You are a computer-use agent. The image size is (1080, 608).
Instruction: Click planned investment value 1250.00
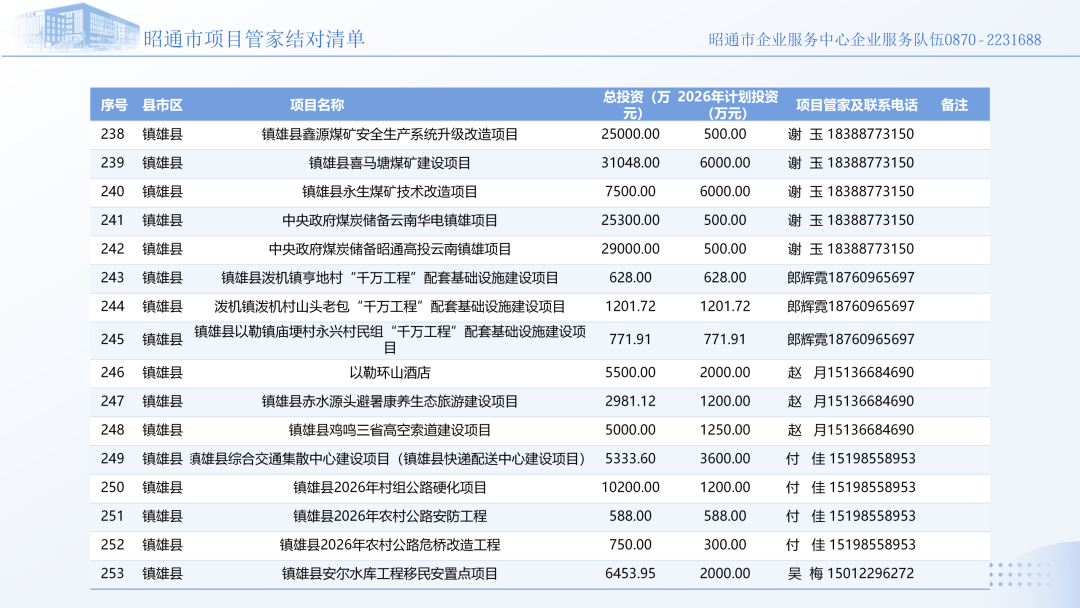click(725, 430)
